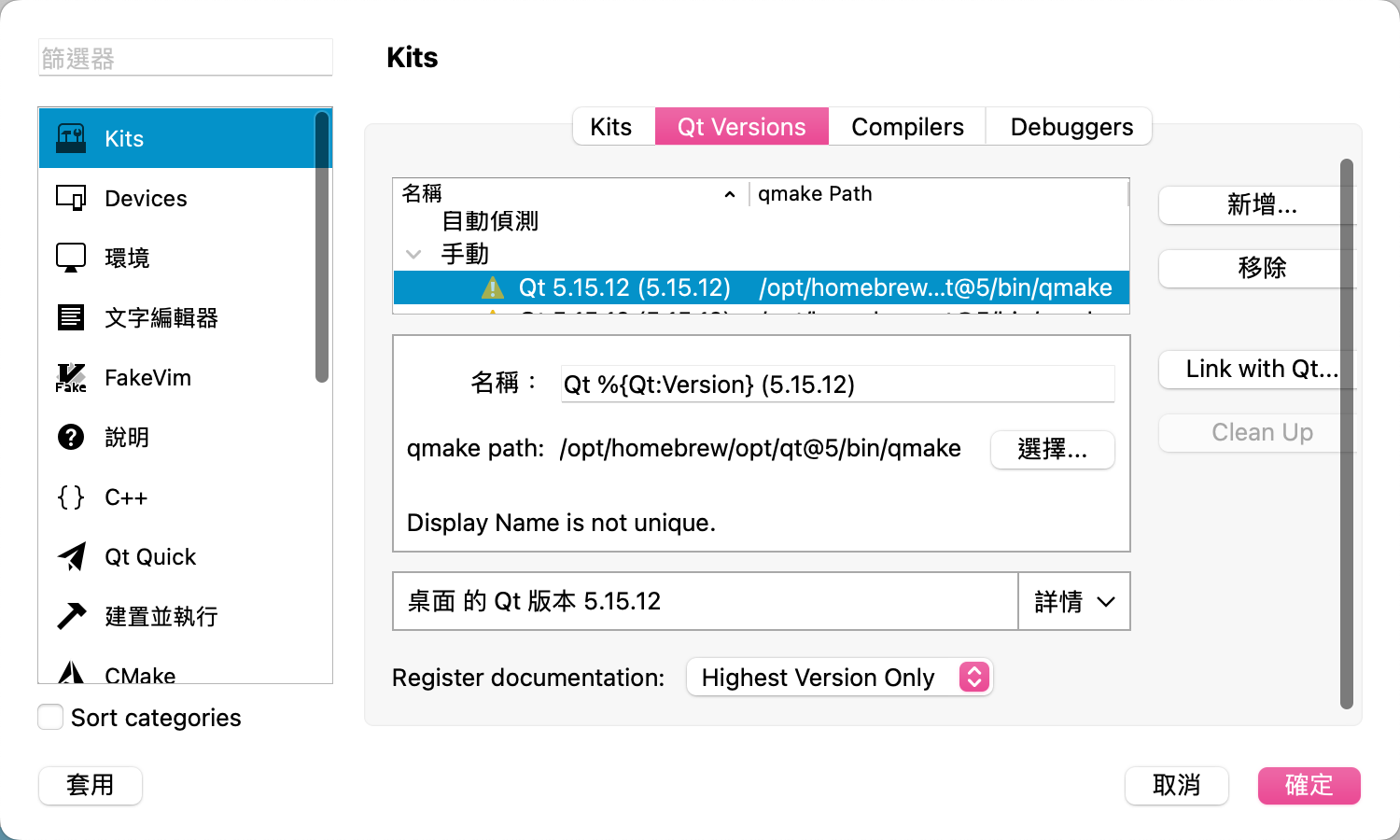Click the 建置並執行 hammer icon
1400x840 pixels.
pyautogui.click(x=71, y=616)
